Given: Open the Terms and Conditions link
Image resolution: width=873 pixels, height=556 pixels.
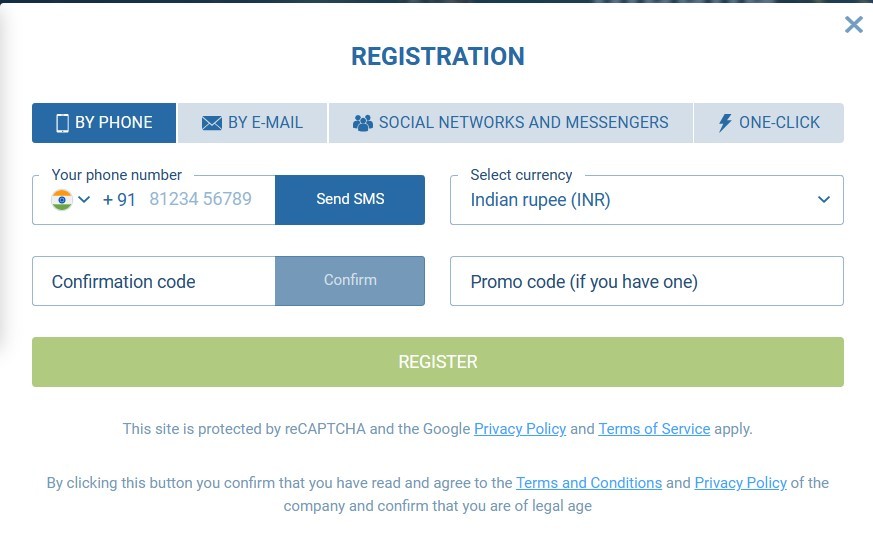Looking at the screenshot, I should click(x=589, y=483).
